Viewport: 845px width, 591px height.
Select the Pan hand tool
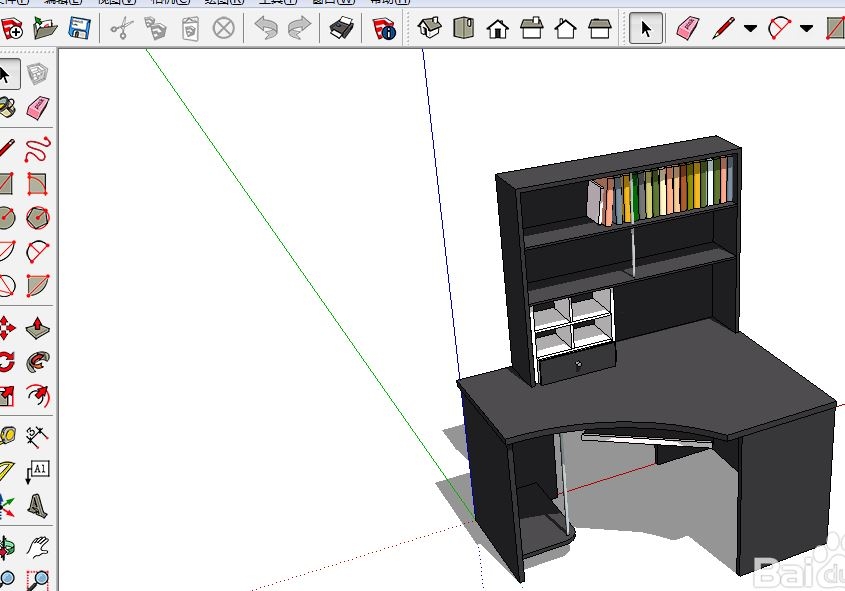pyautogui.click(x=38, y=547)
